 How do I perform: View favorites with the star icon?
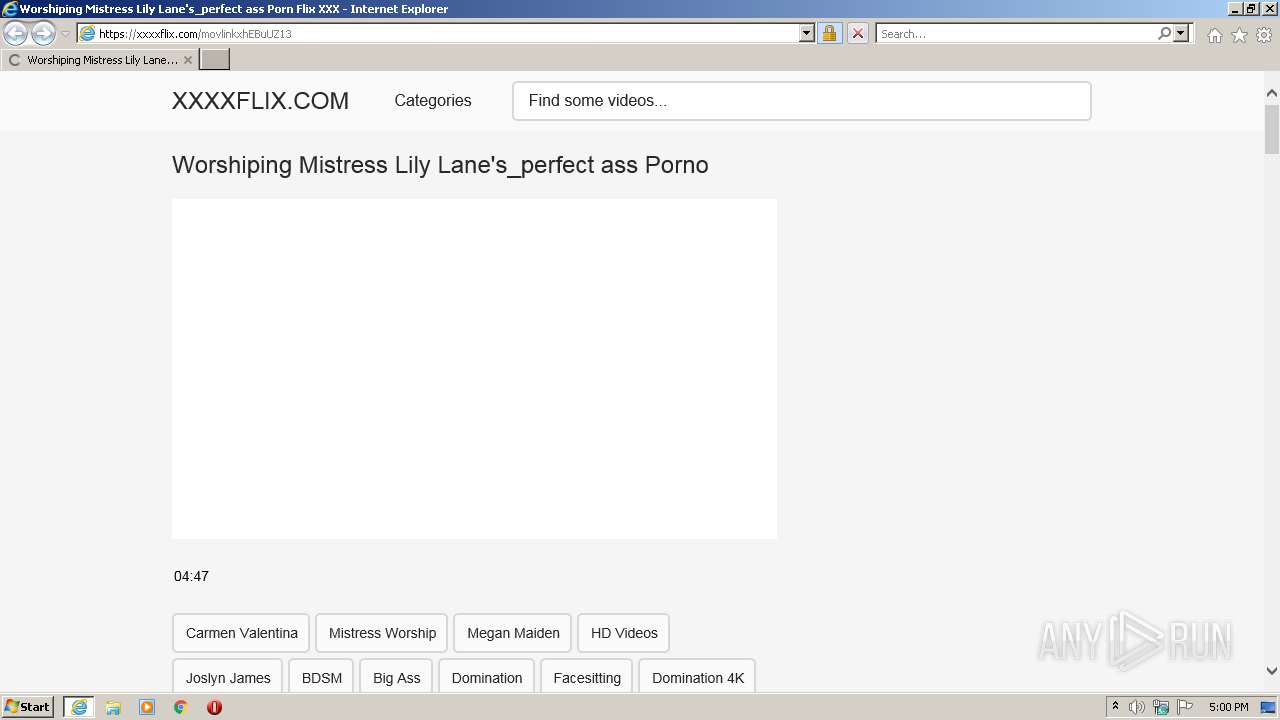(x=1239, y=35)
